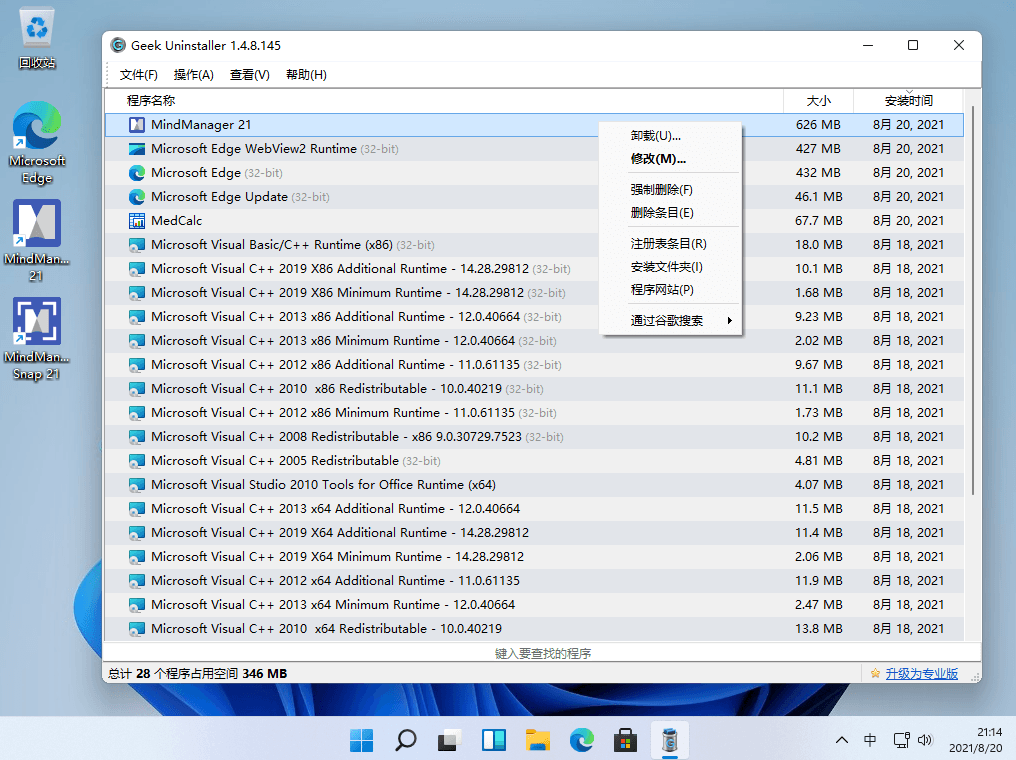Viewport: 1016px width, 760px height.
Task: Click the 626 MB size cell
Action: [x=818, y=124]
